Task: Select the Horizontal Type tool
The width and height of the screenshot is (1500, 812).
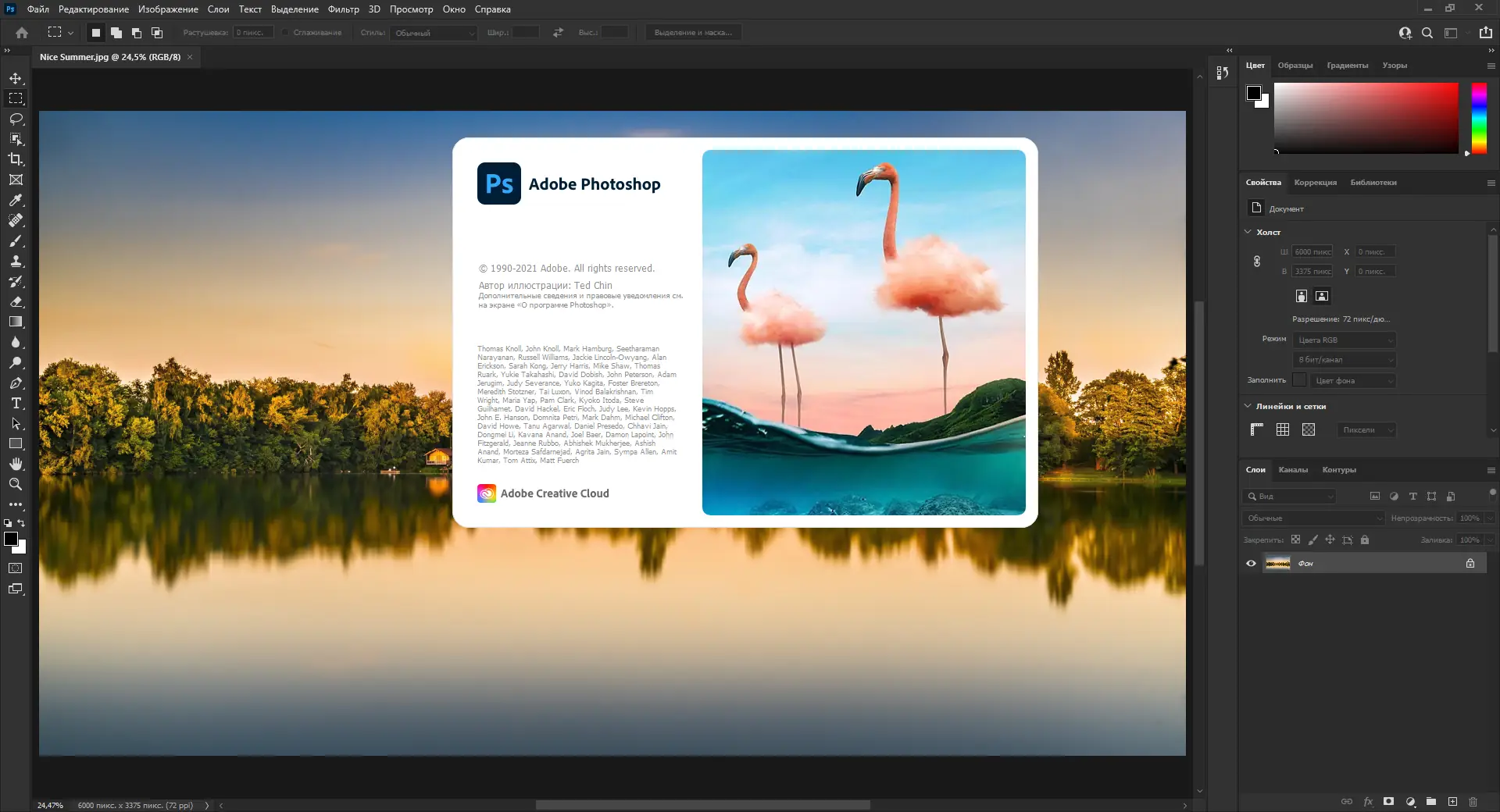Action: [x=16, y=404]
